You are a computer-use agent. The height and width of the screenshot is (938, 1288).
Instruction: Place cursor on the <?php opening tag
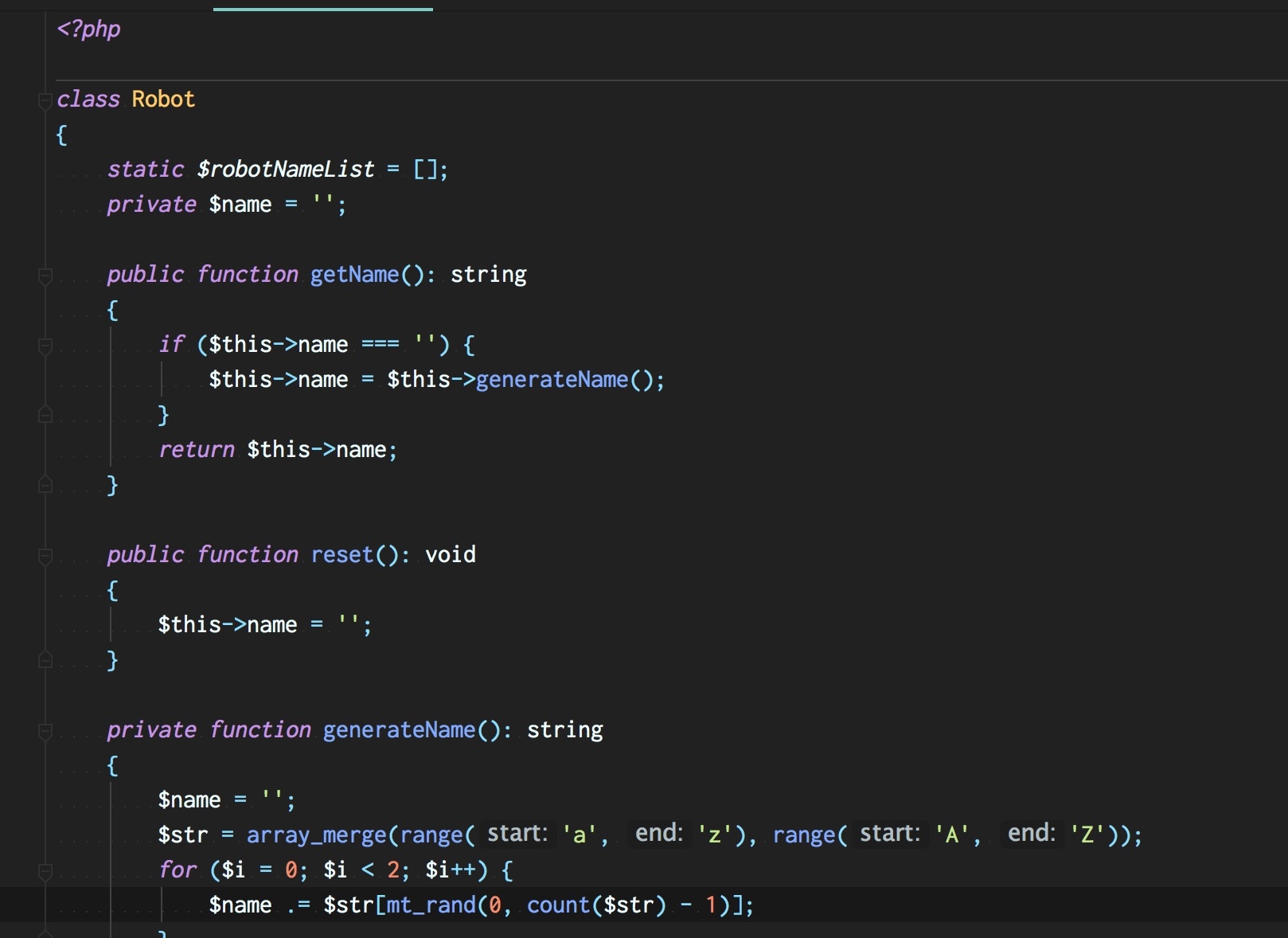88,29
